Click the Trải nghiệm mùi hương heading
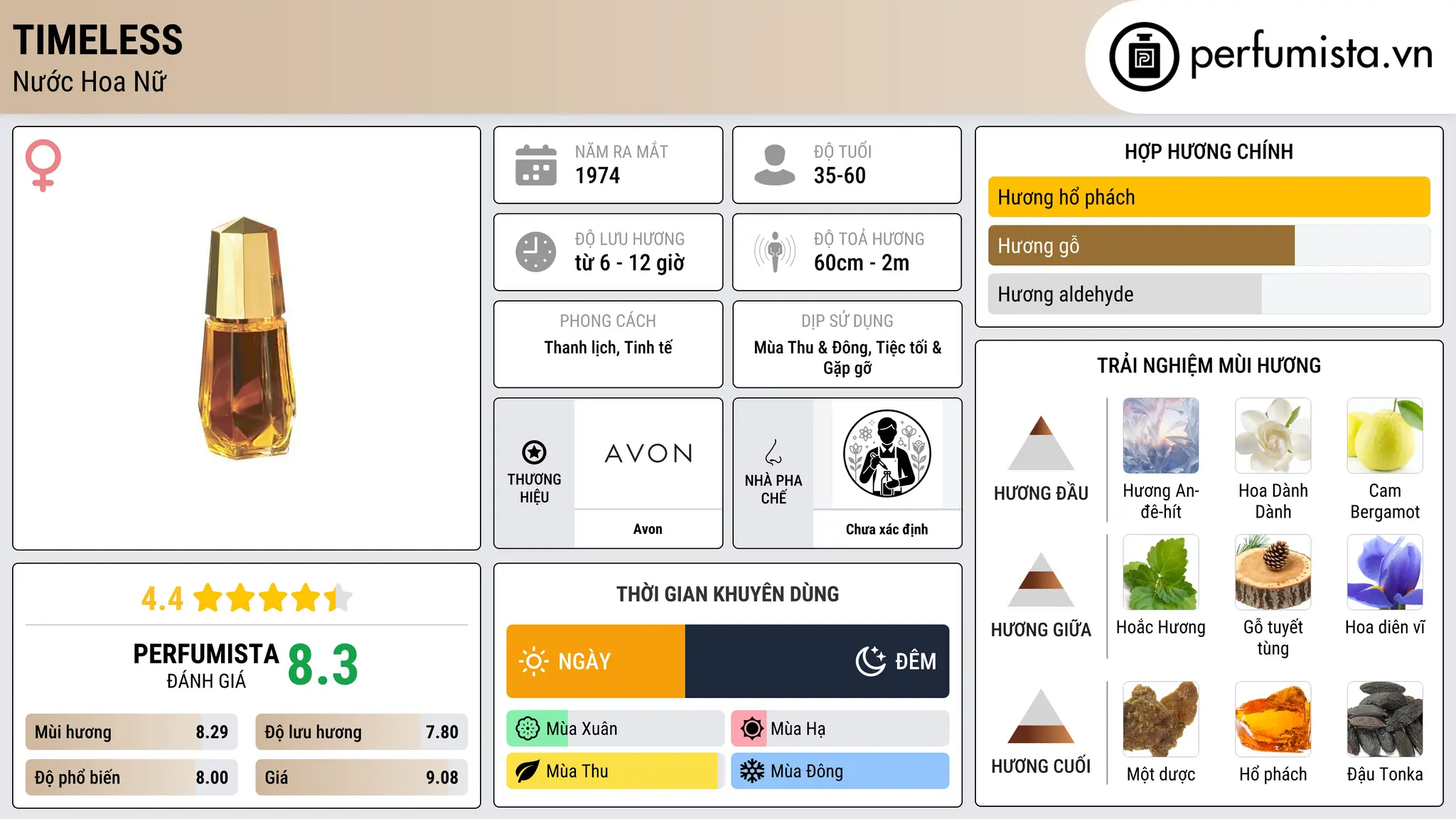 [1209, 365]
